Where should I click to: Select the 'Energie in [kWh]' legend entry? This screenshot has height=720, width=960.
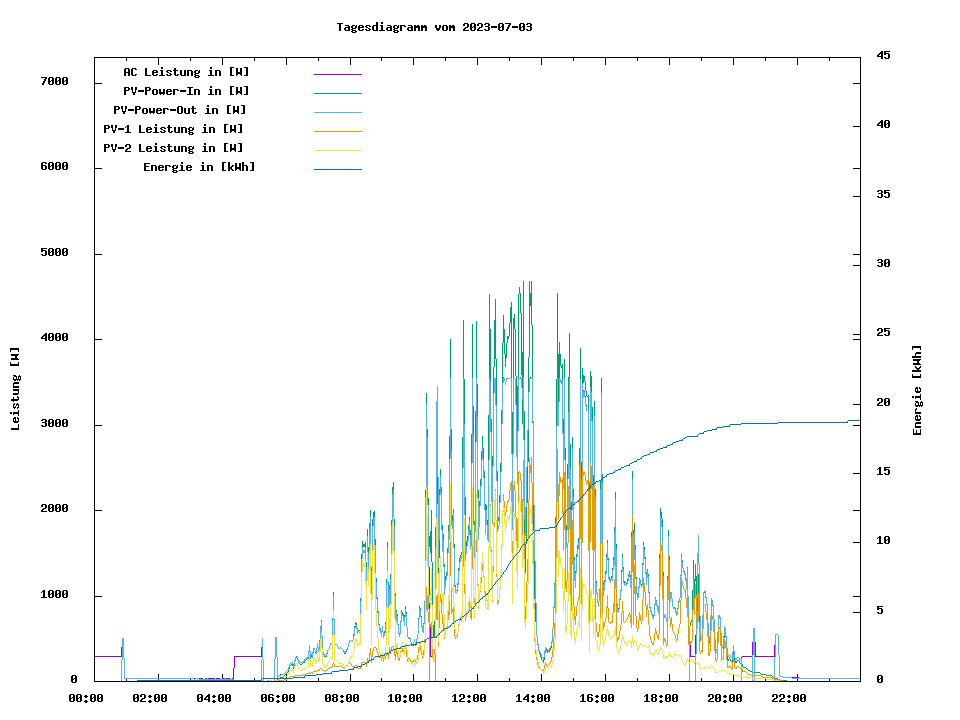[x=199, y=167]
